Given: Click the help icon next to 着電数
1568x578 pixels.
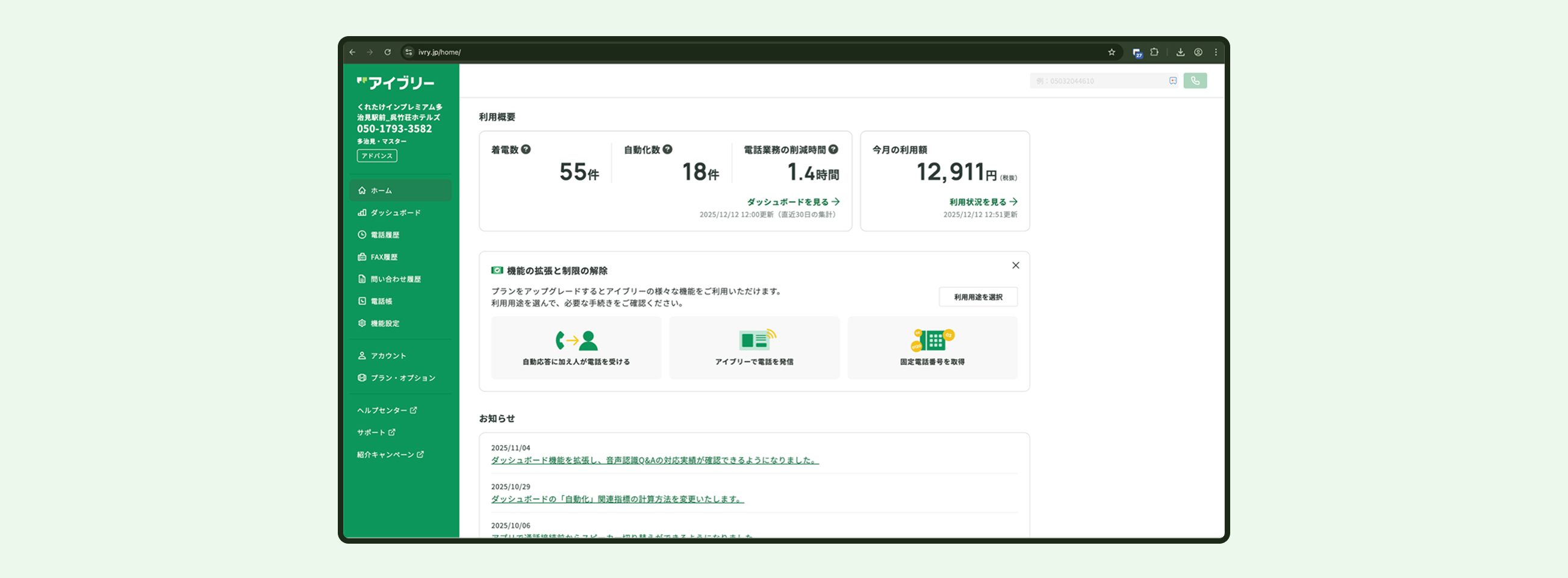Looking at the screenshot, I should tap(526, 149).
